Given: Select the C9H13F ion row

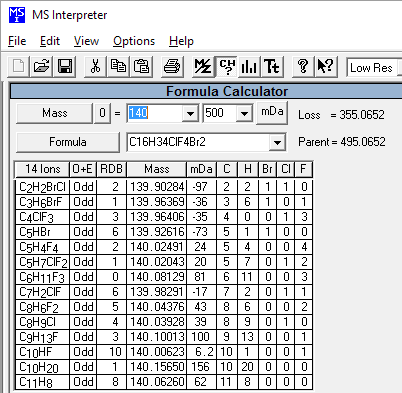Looking at the screenshot, I should pyautogui.click(x=164, y=337).
